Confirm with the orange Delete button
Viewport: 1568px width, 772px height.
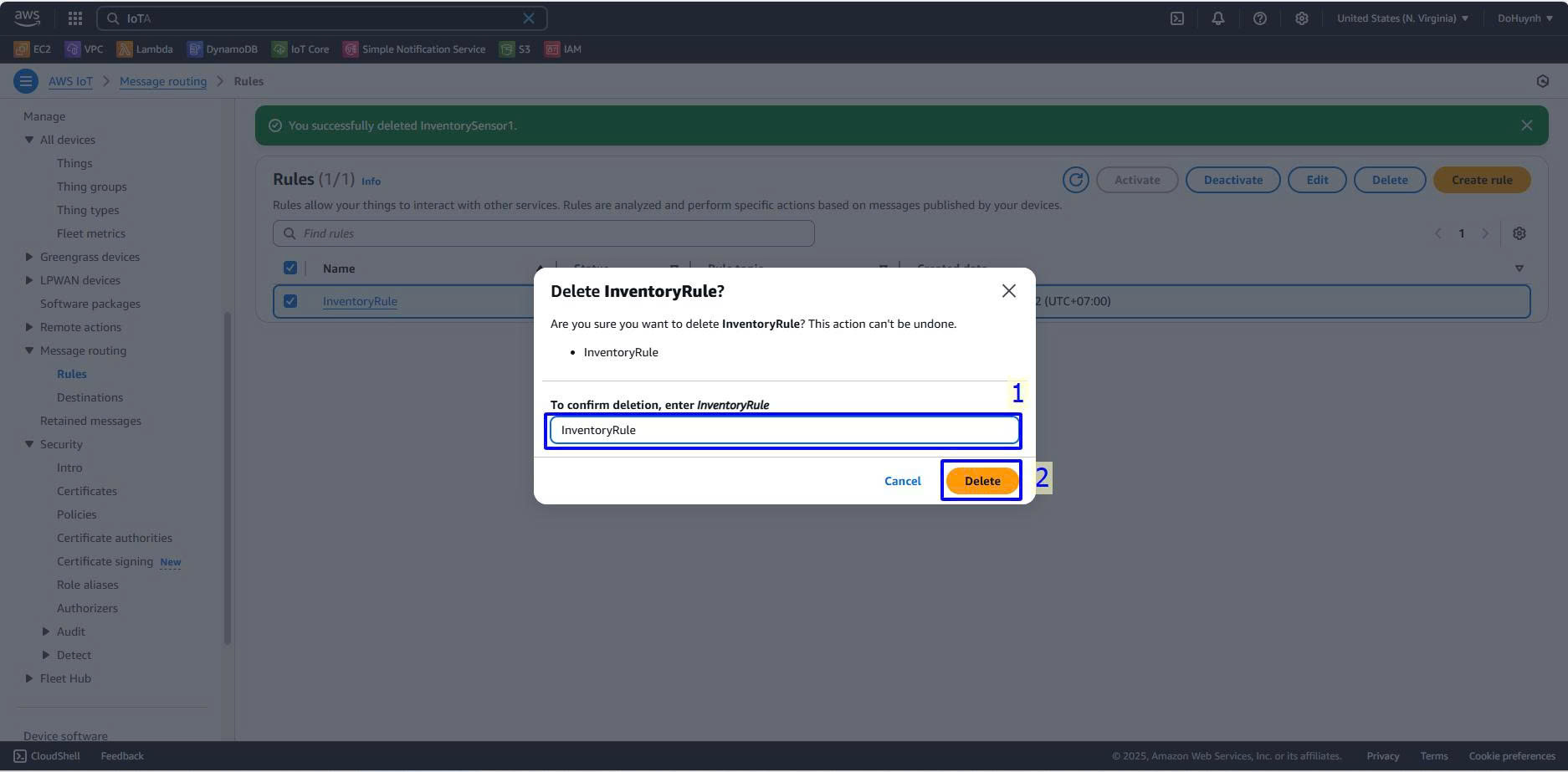coord(981,481)
